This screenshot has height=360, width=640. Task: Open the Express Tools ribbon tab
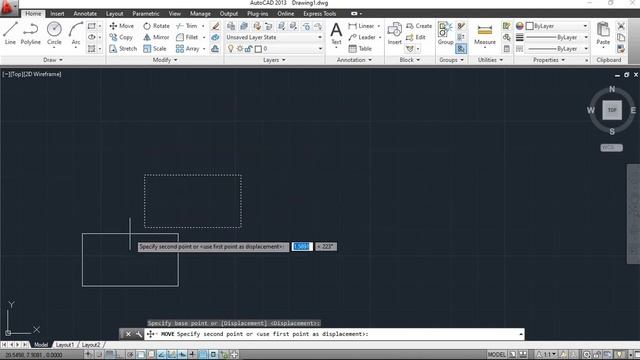tap(319, 13)
